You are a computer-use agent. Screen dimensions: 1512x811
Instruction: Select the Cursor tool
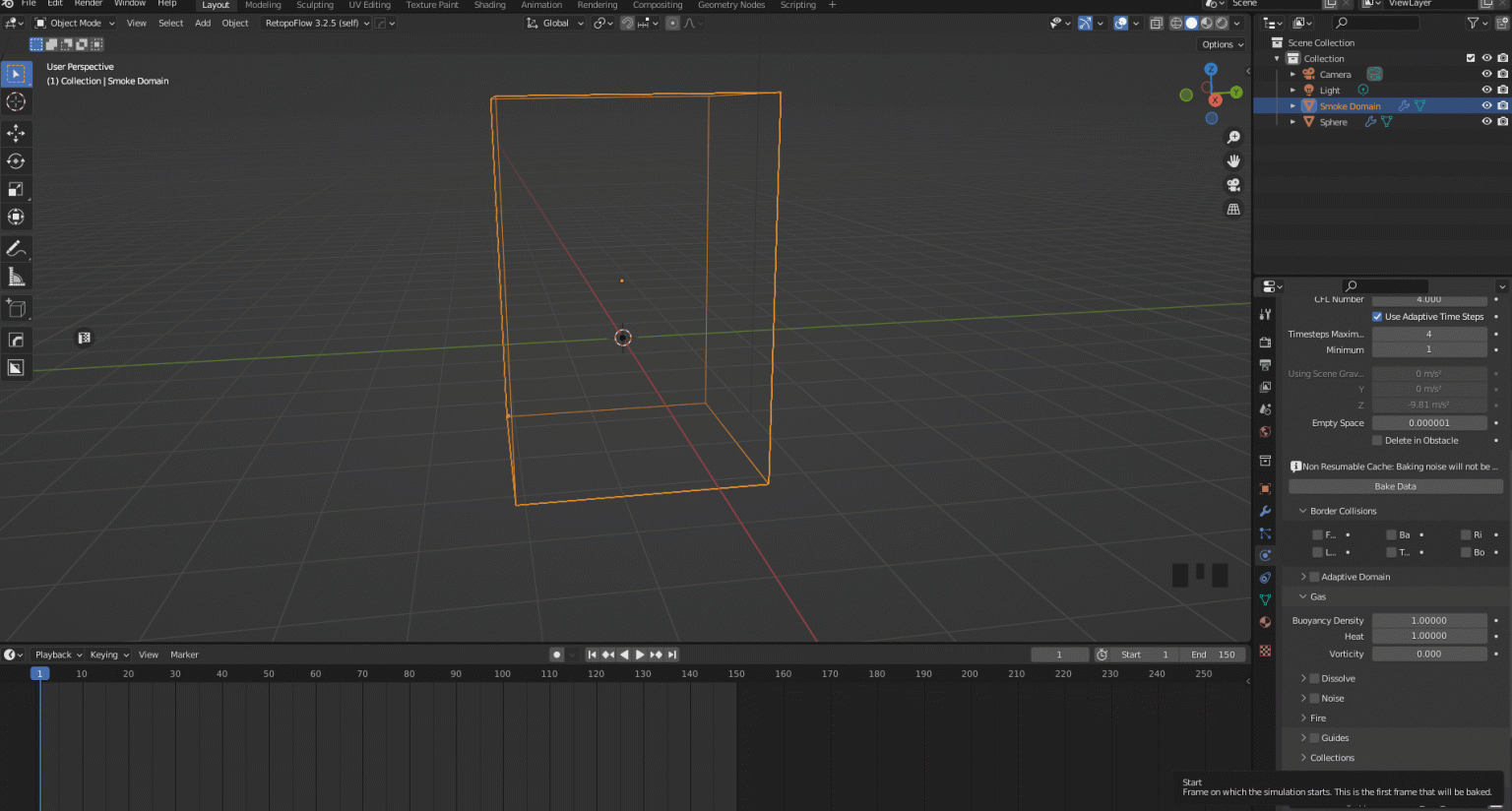16,101
